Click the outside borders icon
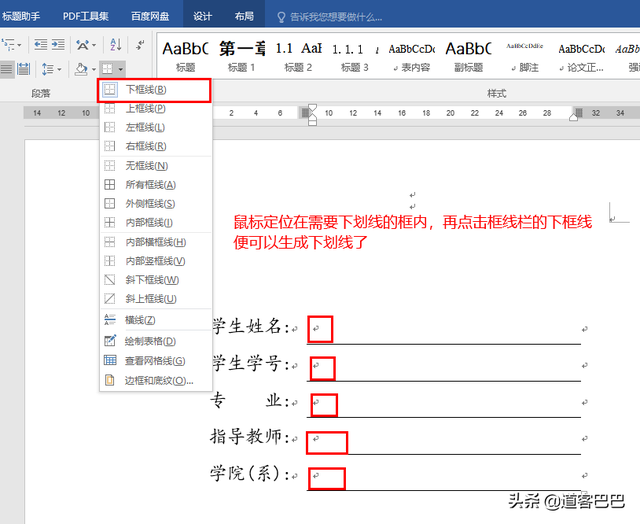 (109, 204)
